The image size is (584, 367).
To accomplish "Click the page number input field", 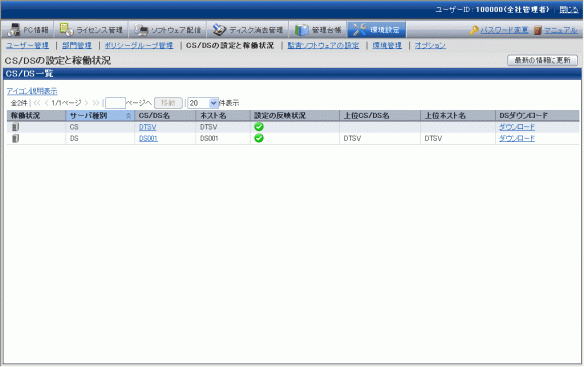I will point(115,103).
